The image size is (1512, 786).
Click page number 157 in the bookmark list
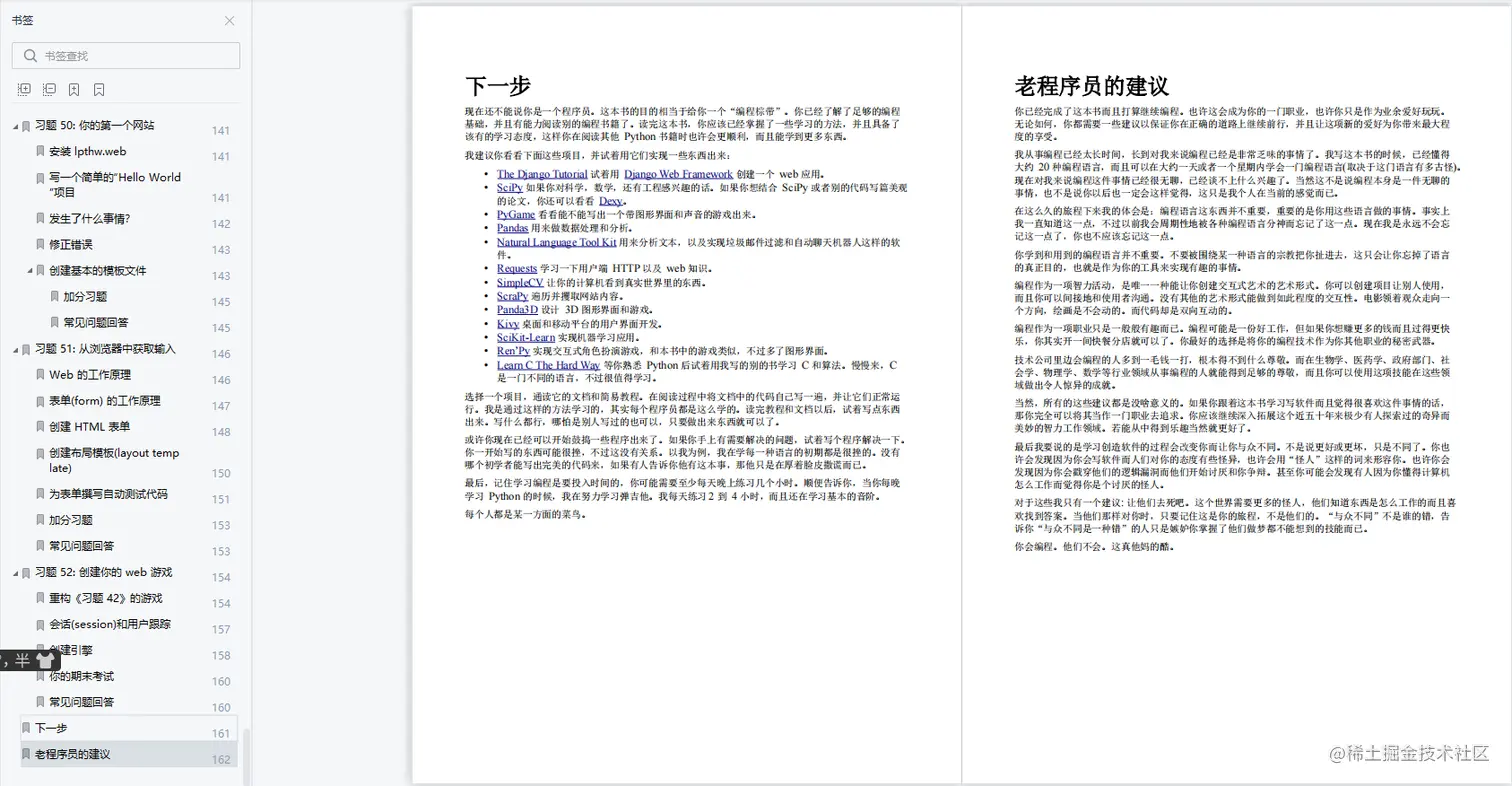click(221, 630)
